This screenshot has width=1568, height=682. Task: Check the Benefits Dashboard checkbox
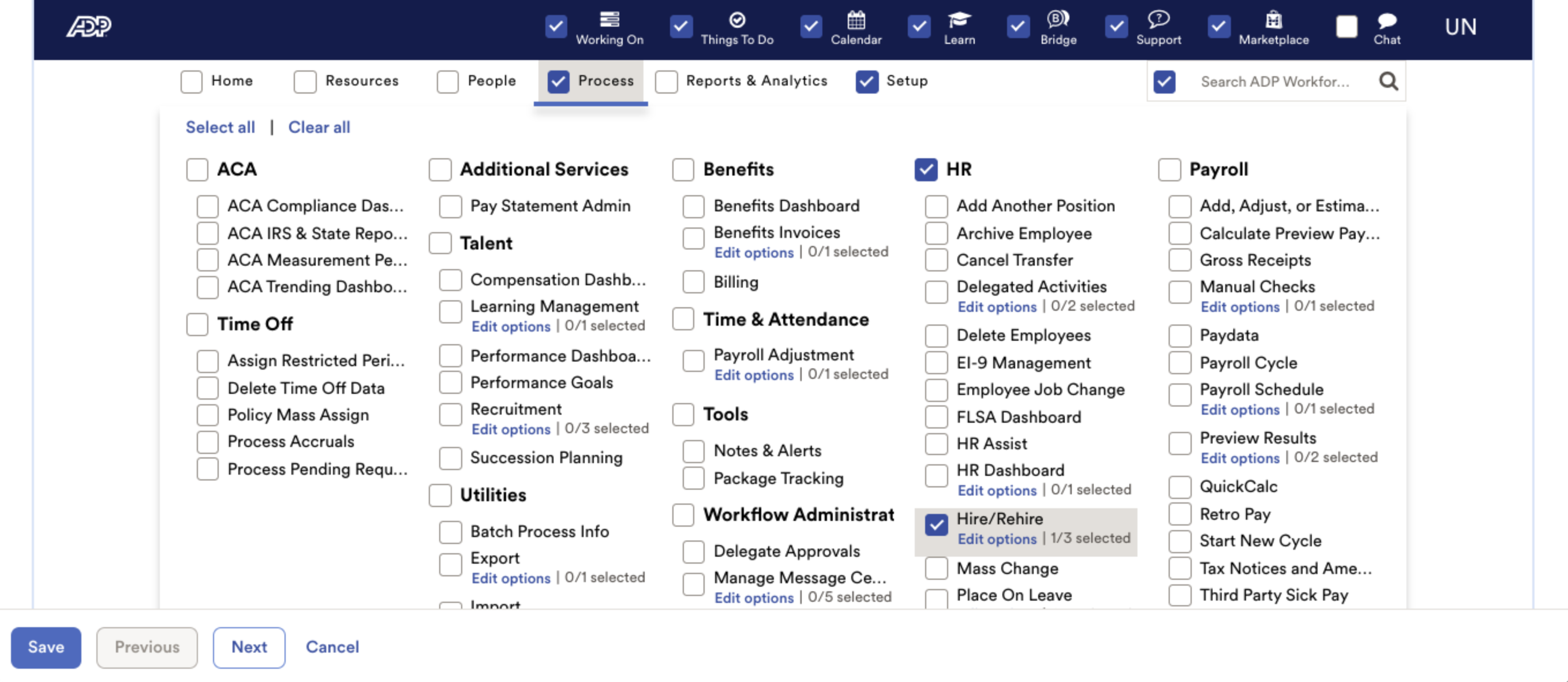pyautogui.click(x=693, y=206)
